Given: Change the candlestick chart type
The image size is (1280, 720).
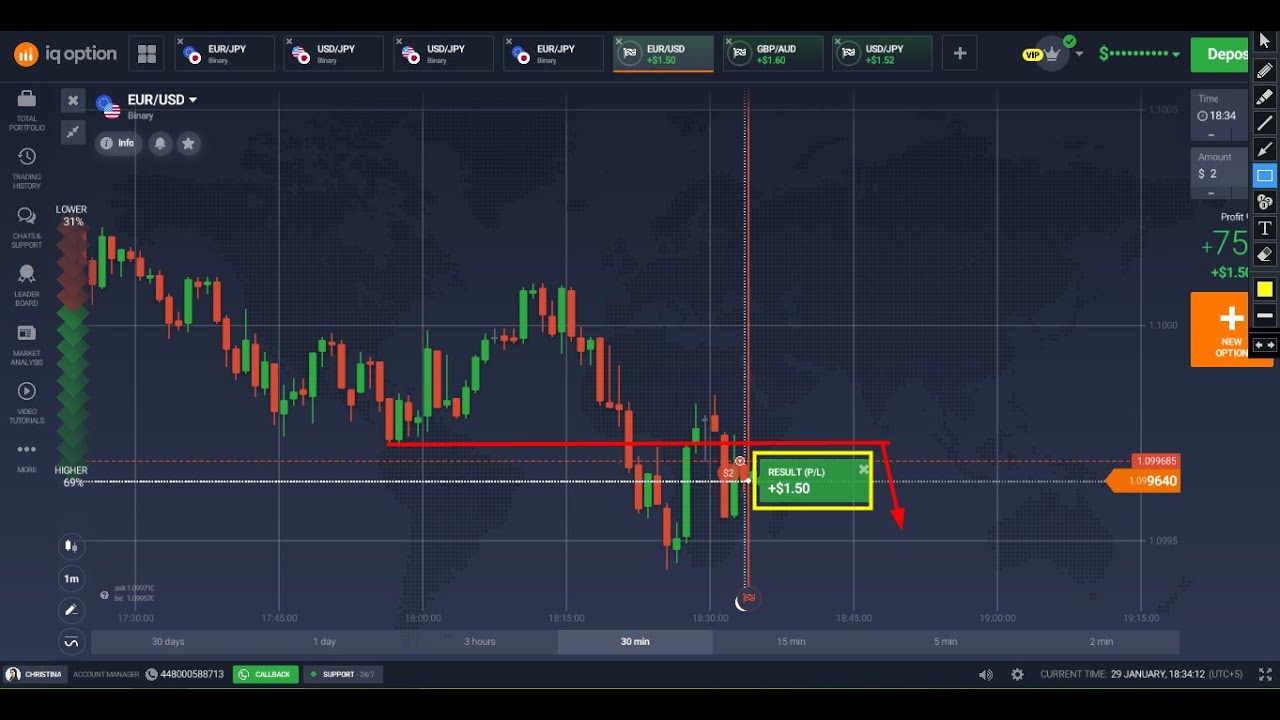Looking at the screenshot, I should (x=71, y=546).
